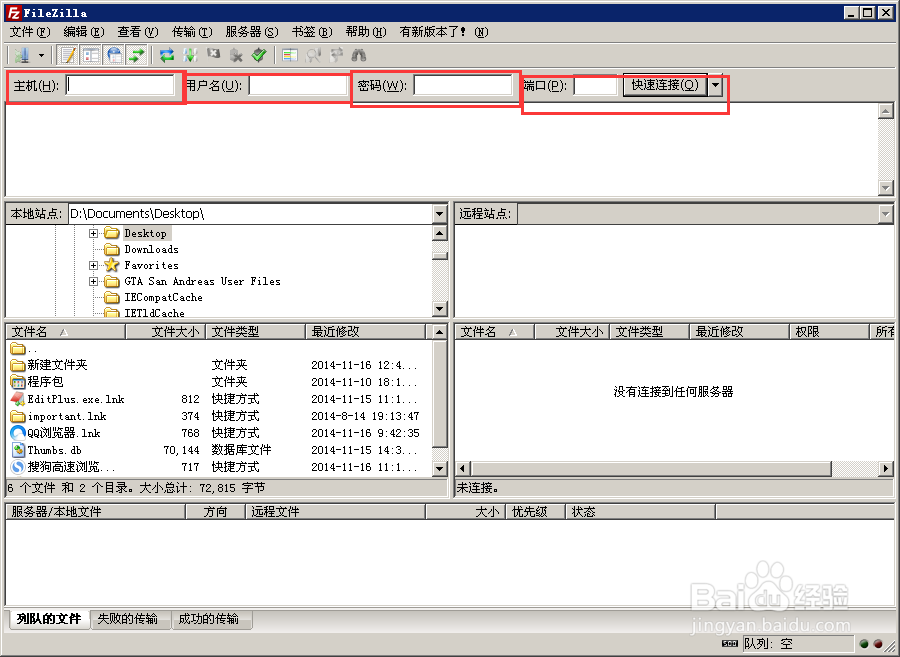Select the IECompatCache folder in tree
Viewport: 900px width, 657px height.
coord(163,298)
